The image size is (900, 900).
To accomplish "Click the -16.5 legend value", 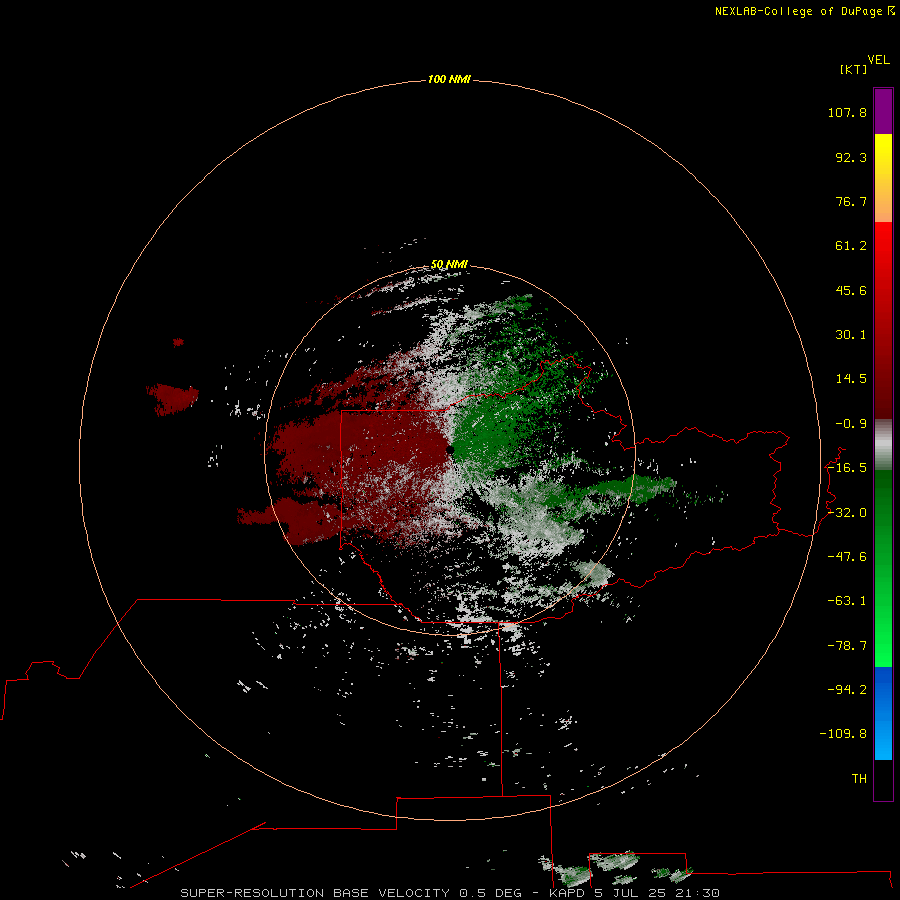I will point(847,468).
